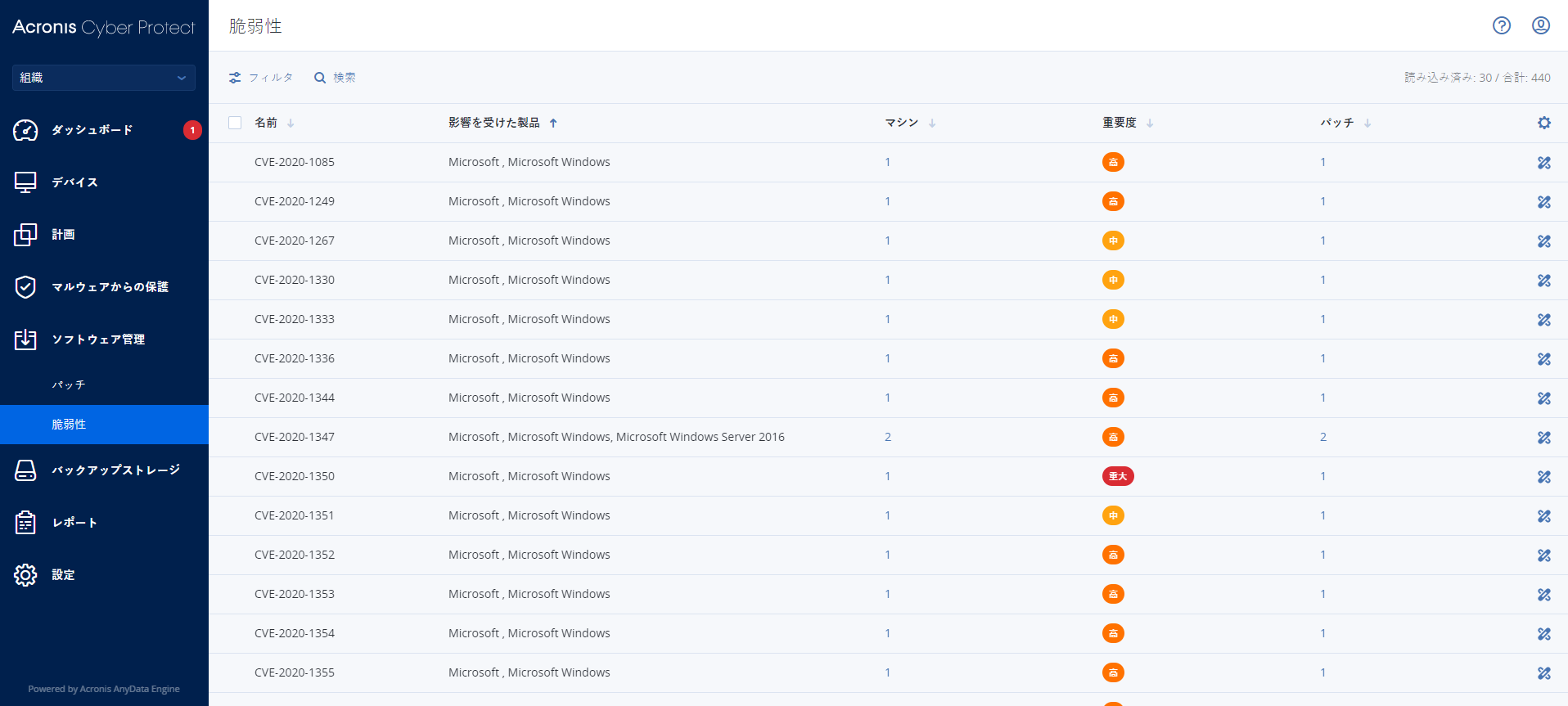
Task: Click the patch install icon for CVE-2020-1350
Action: pyautogui.click(x=1543, y=477)
